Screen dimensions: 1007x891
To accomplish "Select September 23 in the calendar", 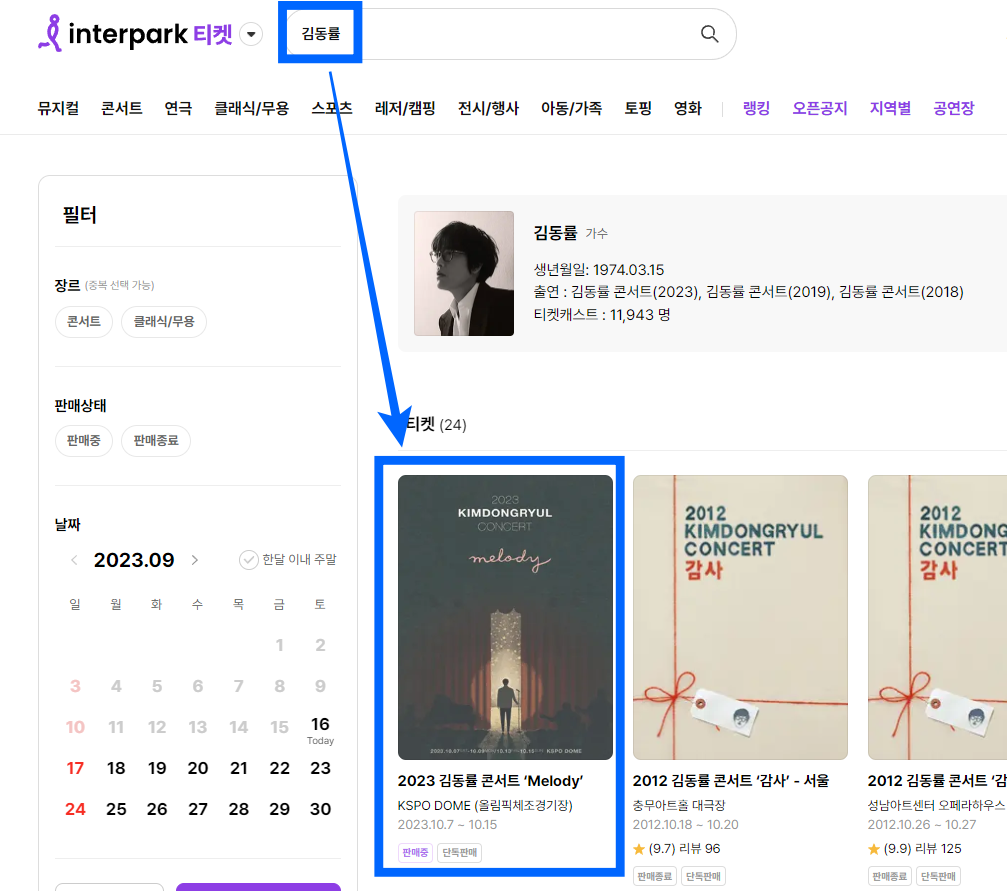I will [320, 768].
